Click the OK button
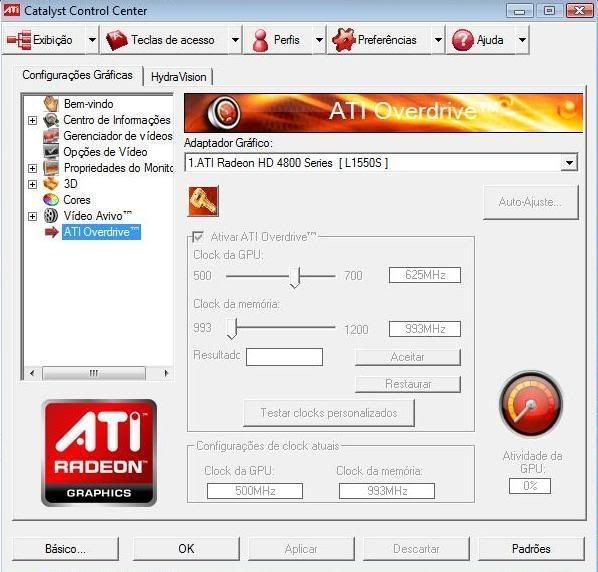Image resolution: width=598 pixels, height=572 pixels. coord(186,549)
